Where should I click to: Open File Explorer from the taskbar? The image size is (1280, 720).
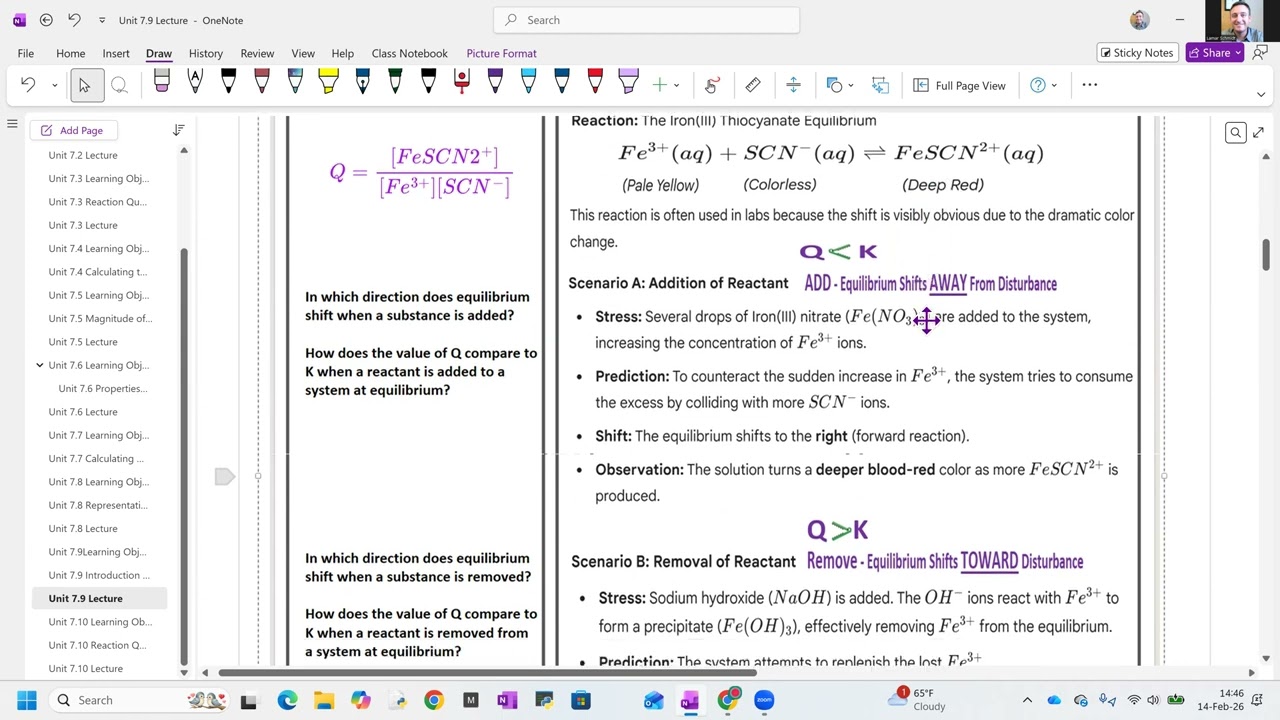[324, 700]
